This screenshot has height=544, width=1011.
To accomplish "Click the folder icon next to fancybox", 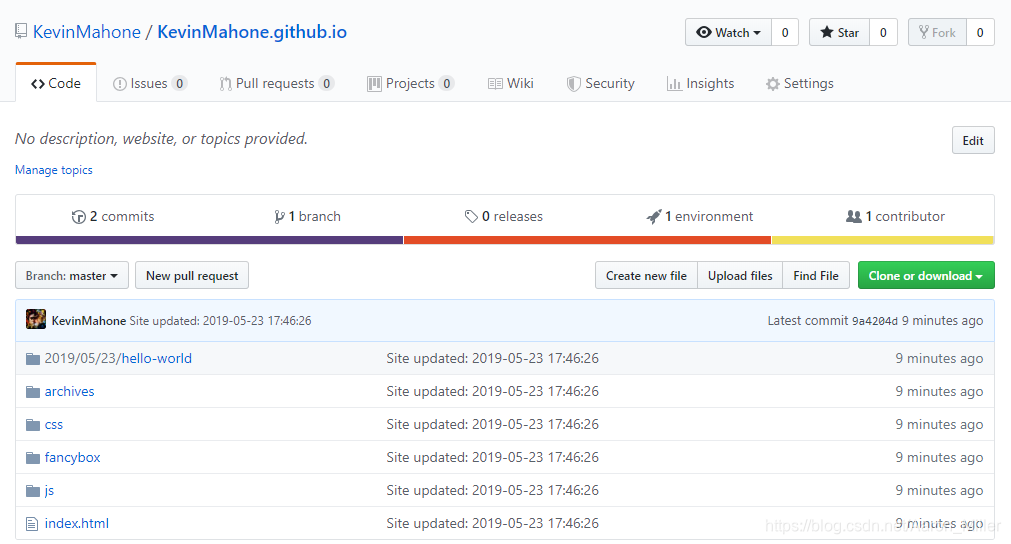I will click(33, 458).
